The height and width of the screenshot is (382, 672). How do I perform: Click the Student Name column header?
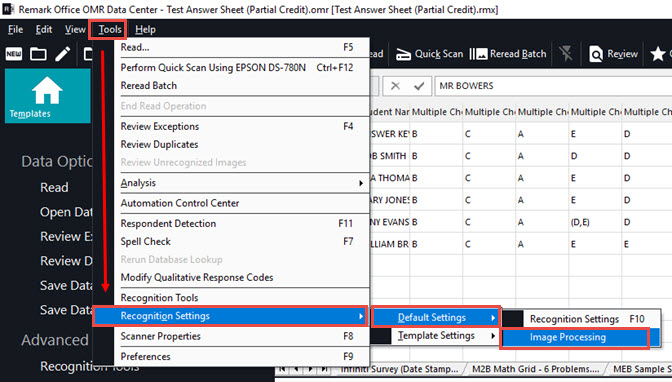pos(390,112)
